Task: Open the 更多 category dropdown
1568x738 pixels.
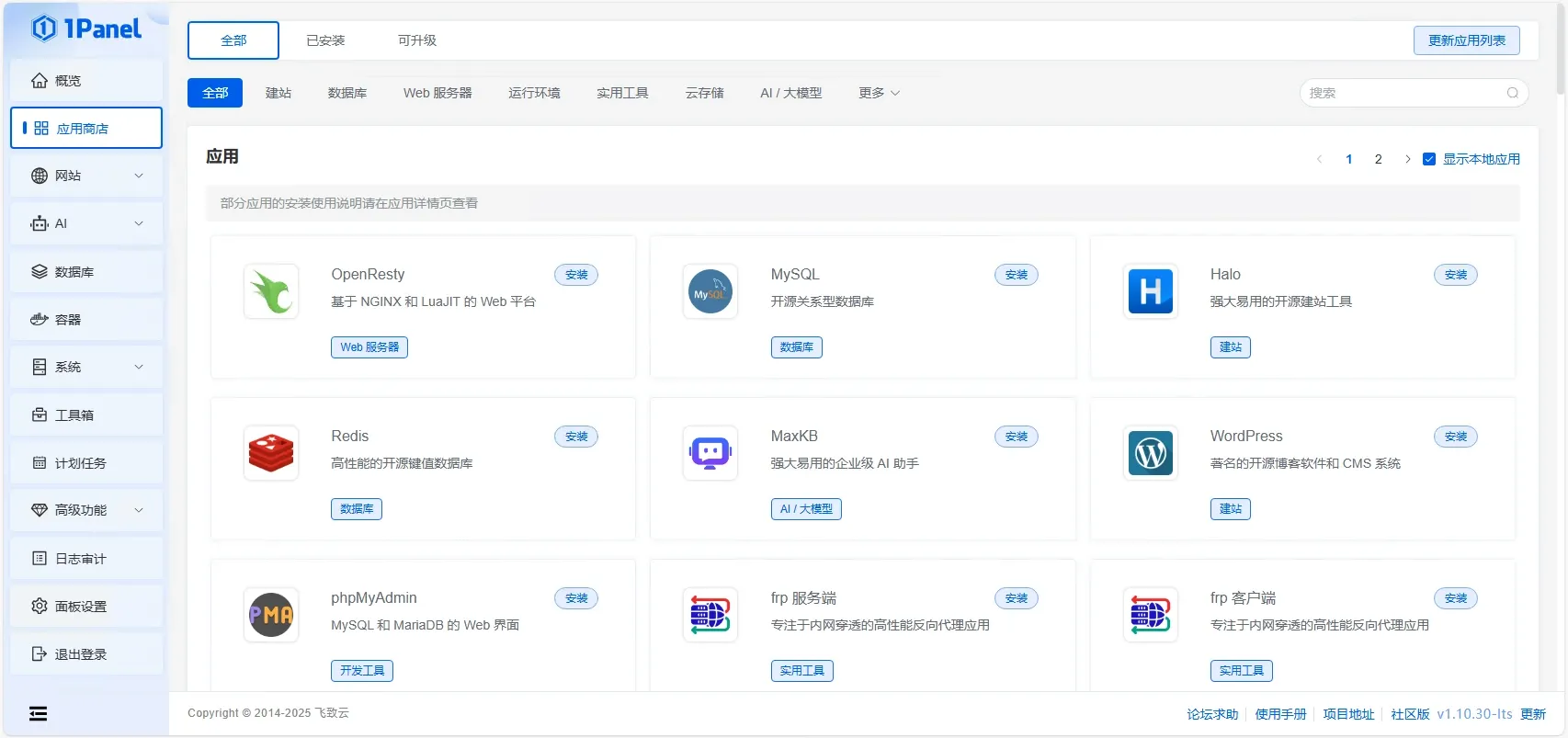Action: click(x=879, y=93)
